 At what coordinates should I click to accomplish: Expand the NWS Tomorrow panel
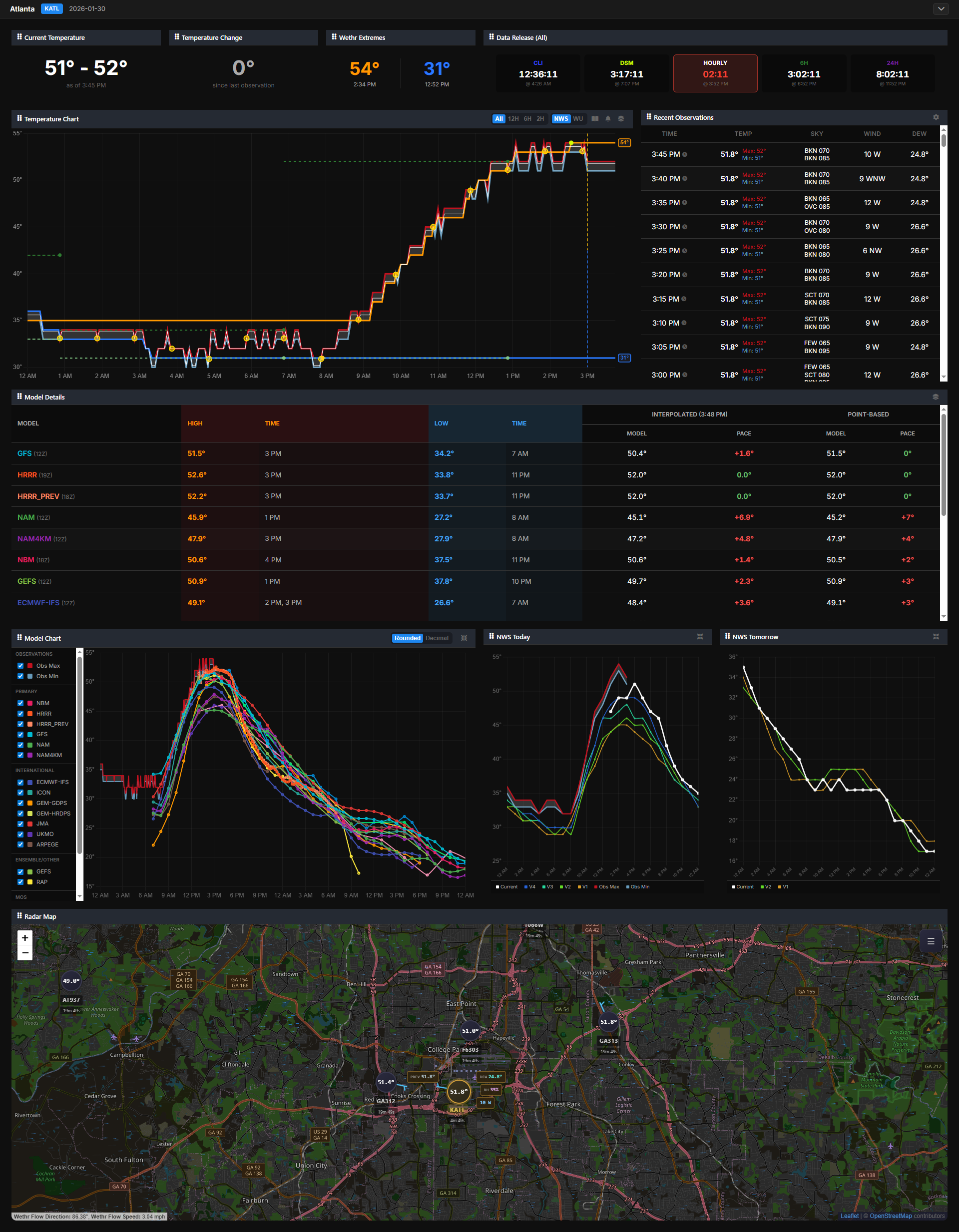coord(937,636)
